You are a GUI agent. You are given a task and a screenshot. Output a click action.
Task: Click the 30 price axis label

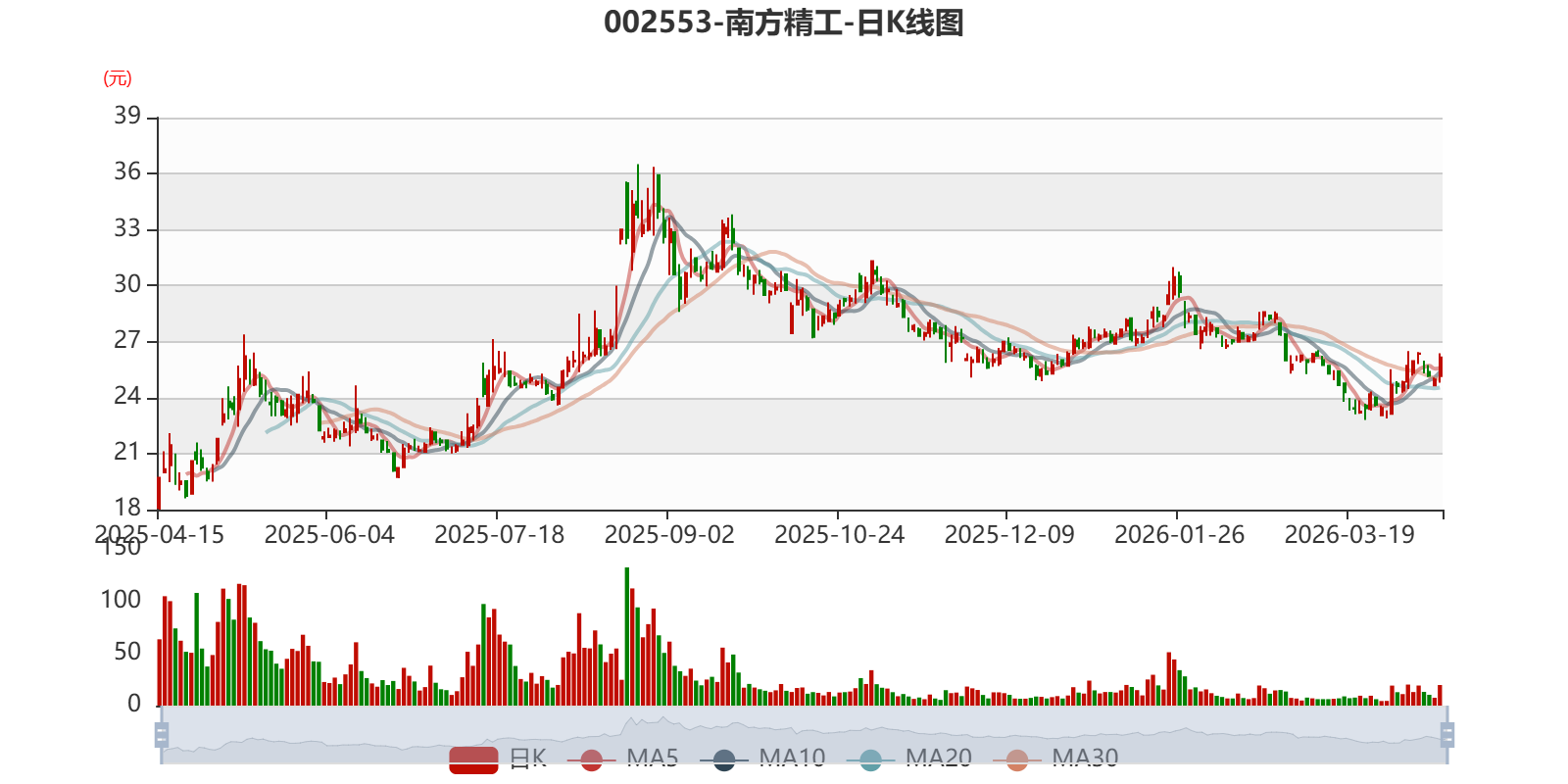point(127,284)
